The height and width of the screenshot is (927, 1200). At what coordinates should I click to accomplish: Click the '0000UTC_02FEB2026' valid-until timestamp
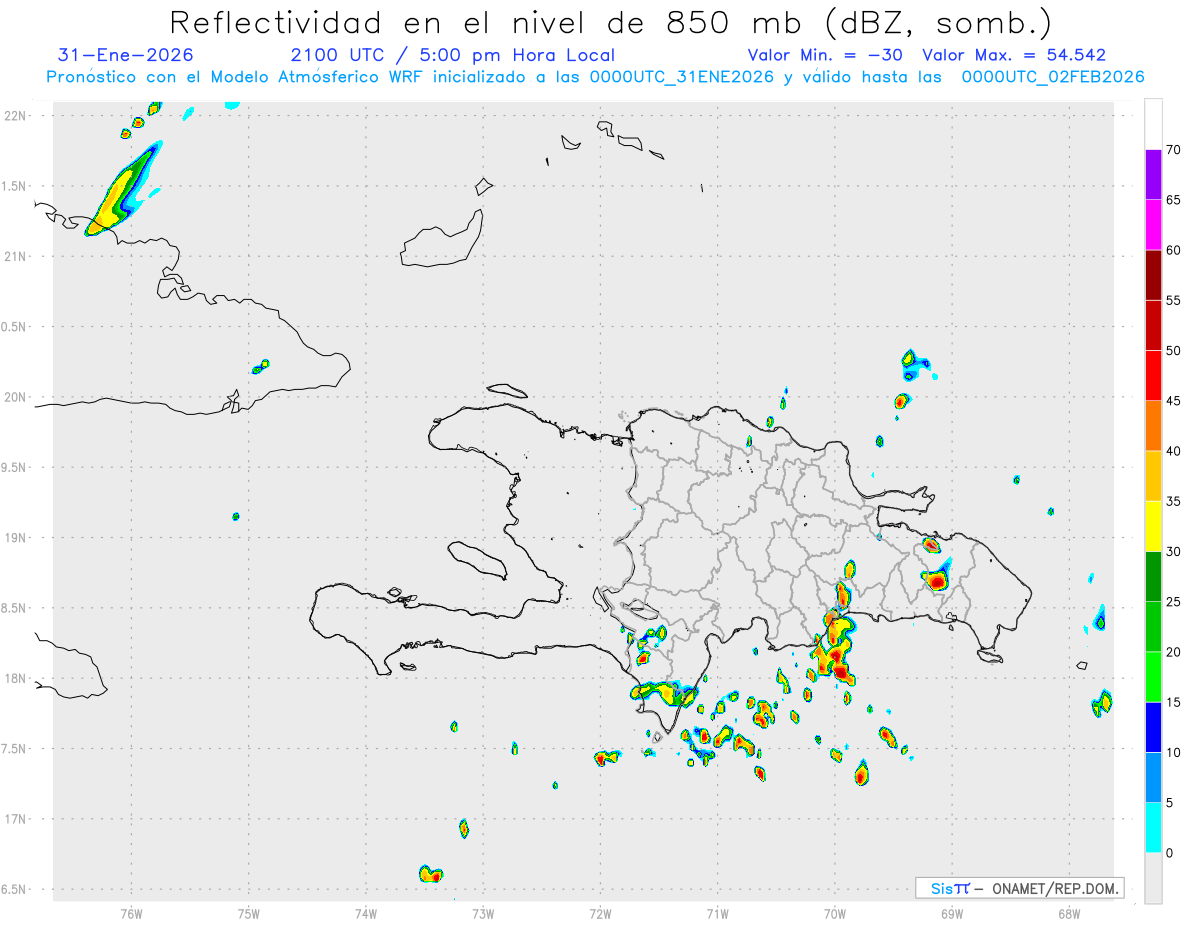pyautogui.click(x=1053, y=77)
